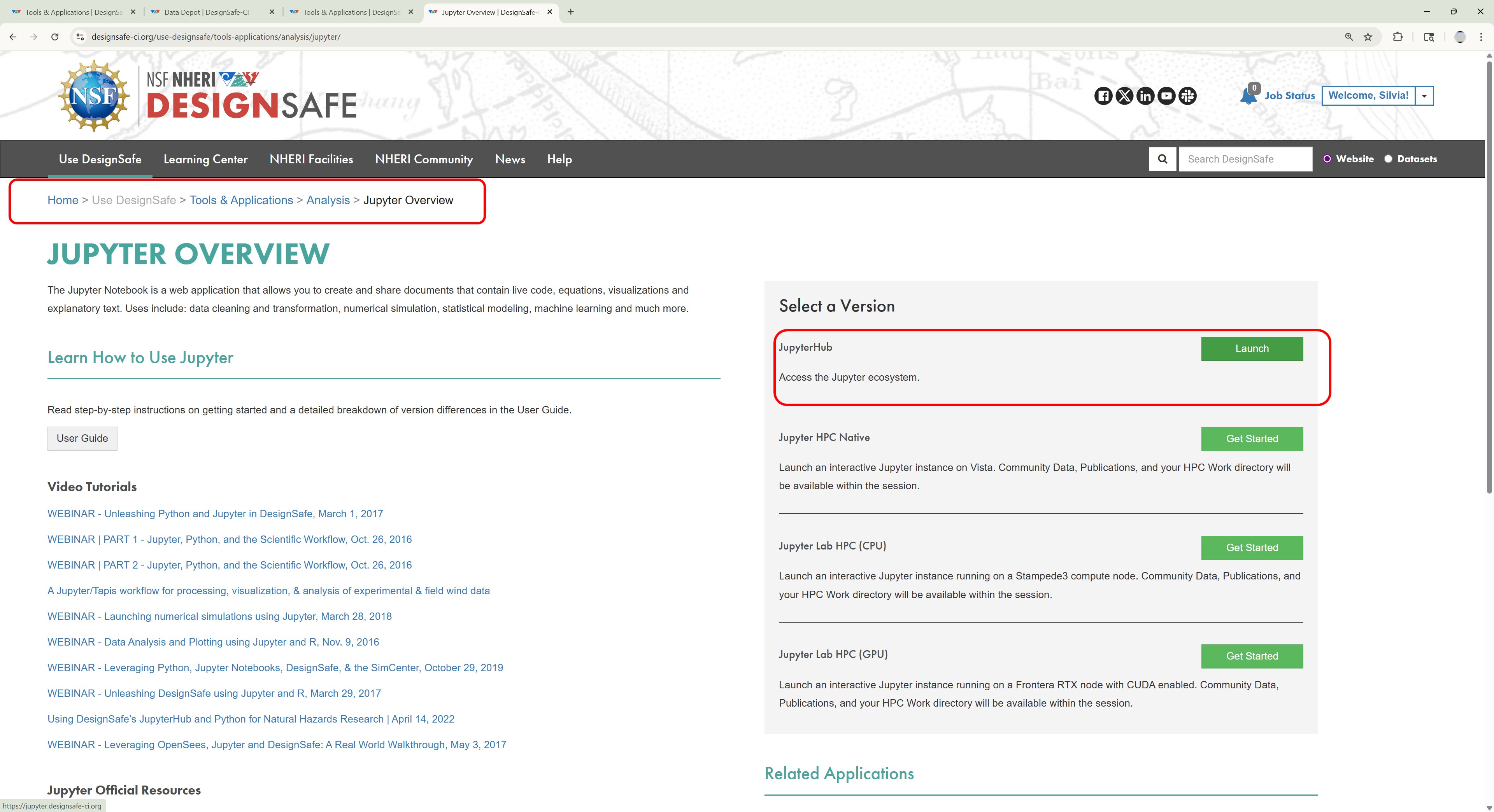Open browser extensions puzzle icon
Image resolution: width=1494 pixels, height=812 pixels.
[x=1397, y=37]
